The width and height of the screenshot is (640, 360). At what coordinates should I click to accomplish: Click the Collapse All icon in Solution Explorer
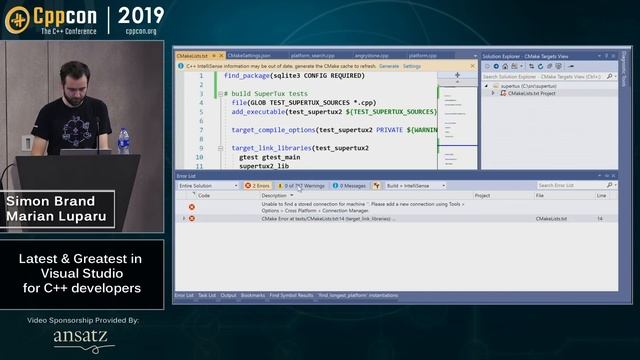tap(549, 66)
